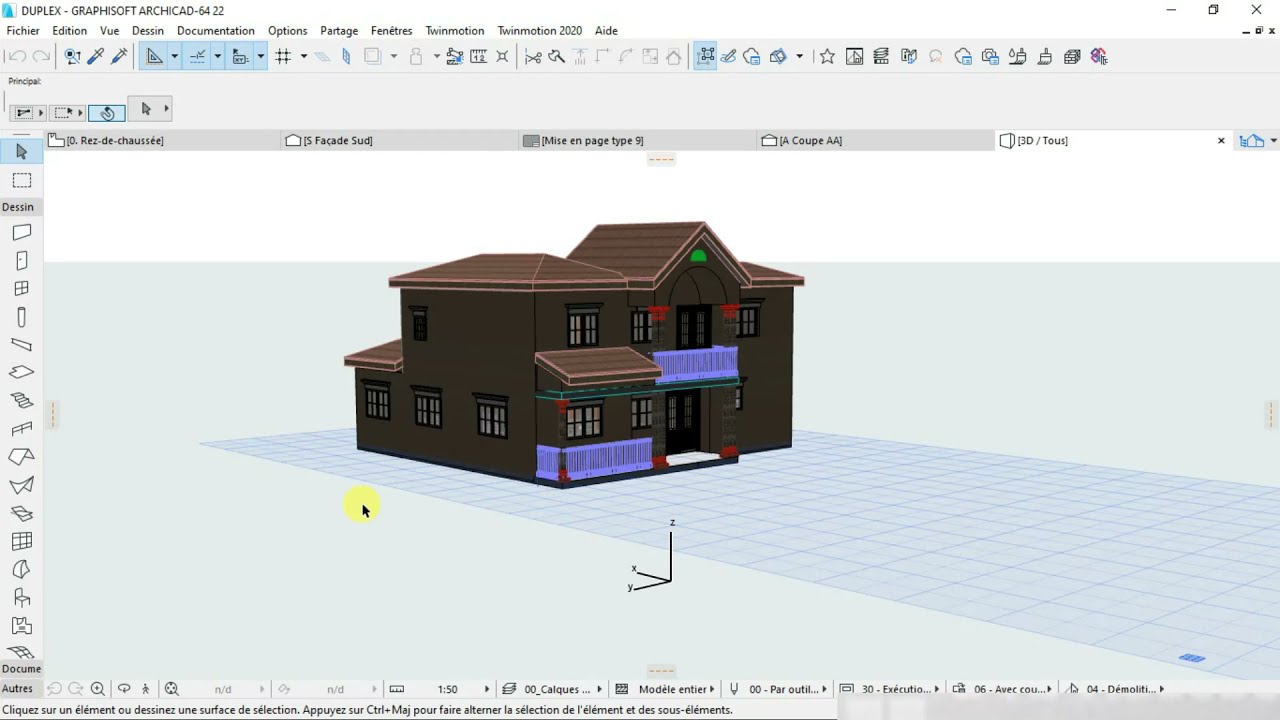
Task: Click the Twinmotion colorful link icon
Action: point(1099,57)
